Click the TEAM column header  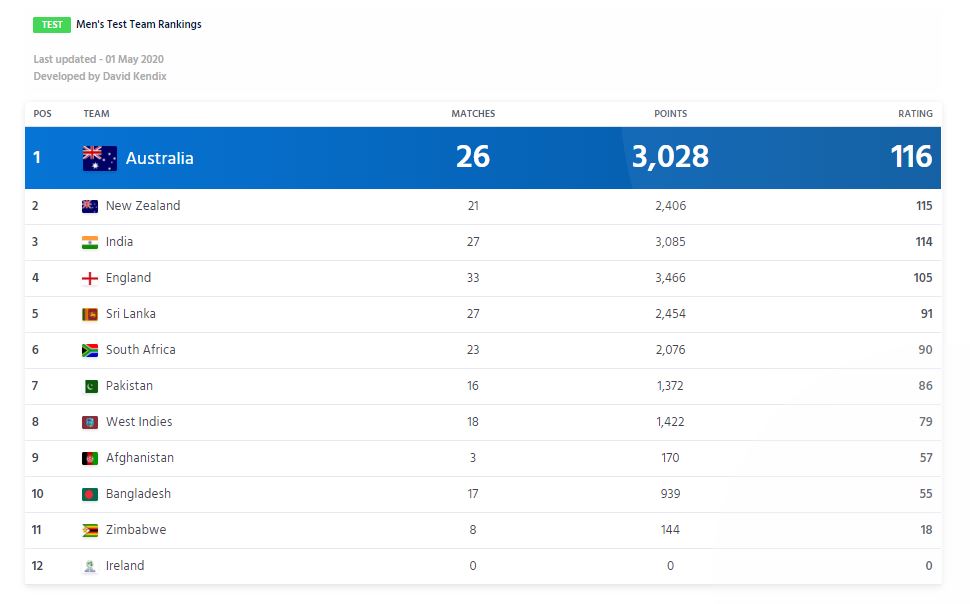pos(97,114)
